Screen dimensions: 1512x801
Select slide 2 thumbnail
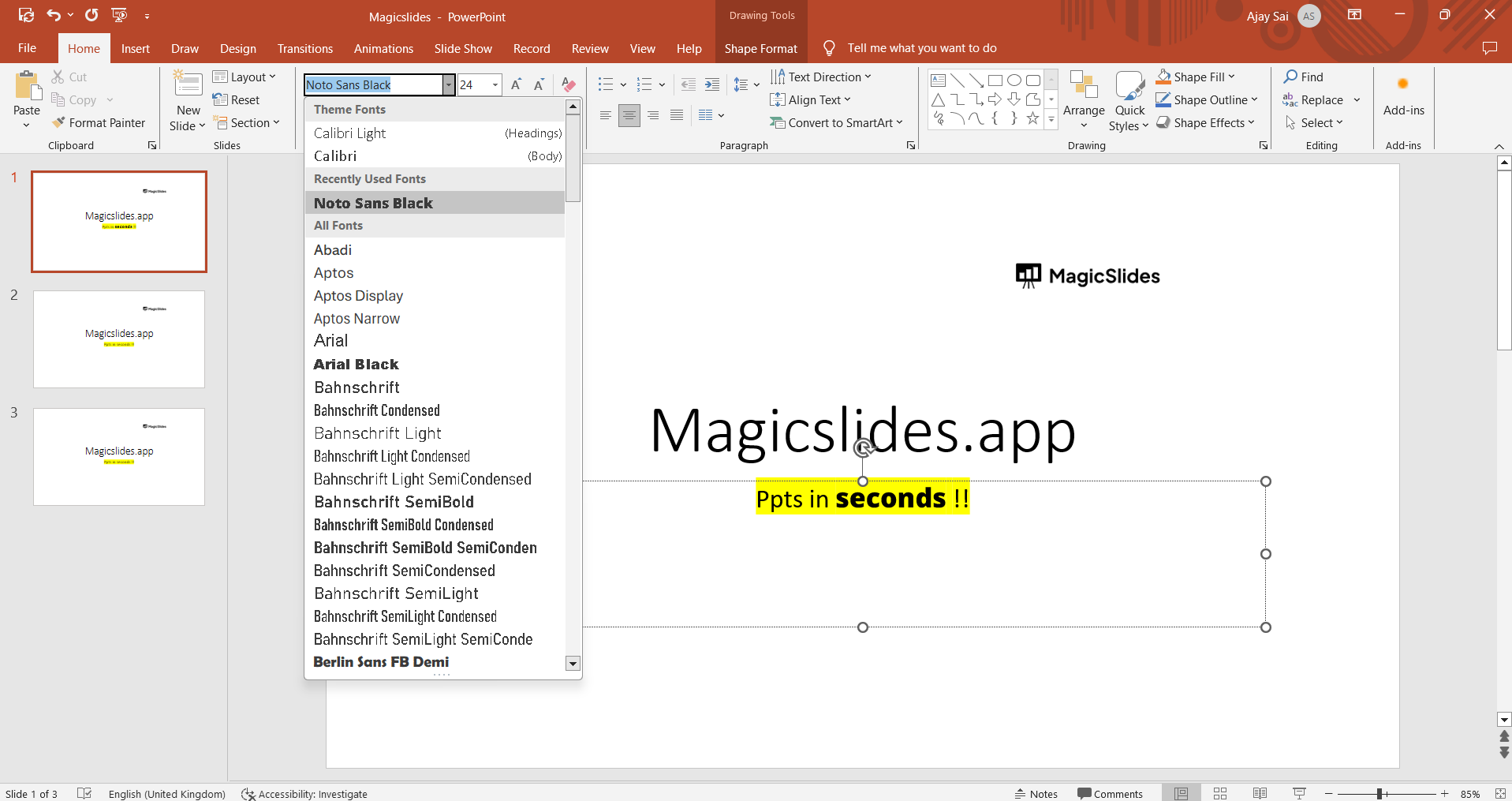119,339
